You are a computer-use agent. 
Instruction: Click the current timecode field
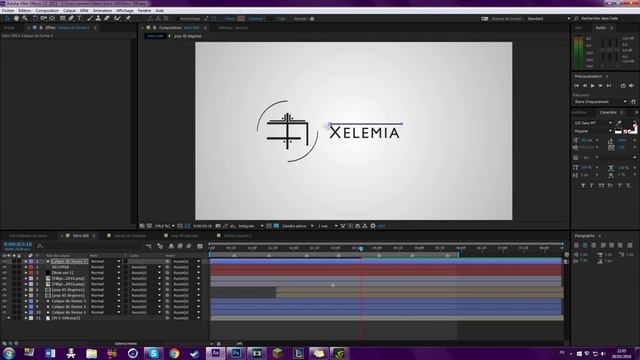click(x=18, y=244)
